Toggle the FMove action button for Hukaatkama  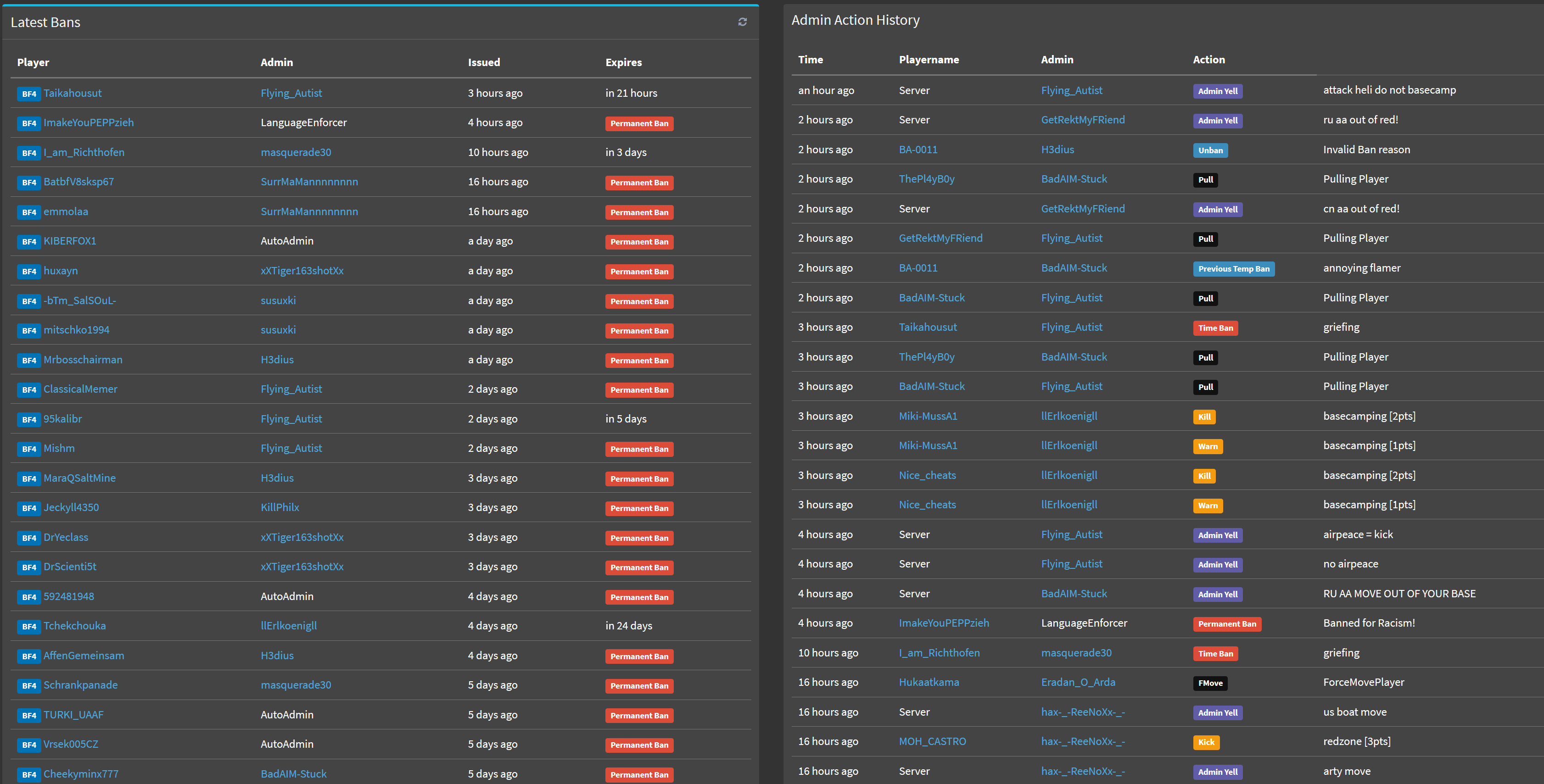point(1210,682)
